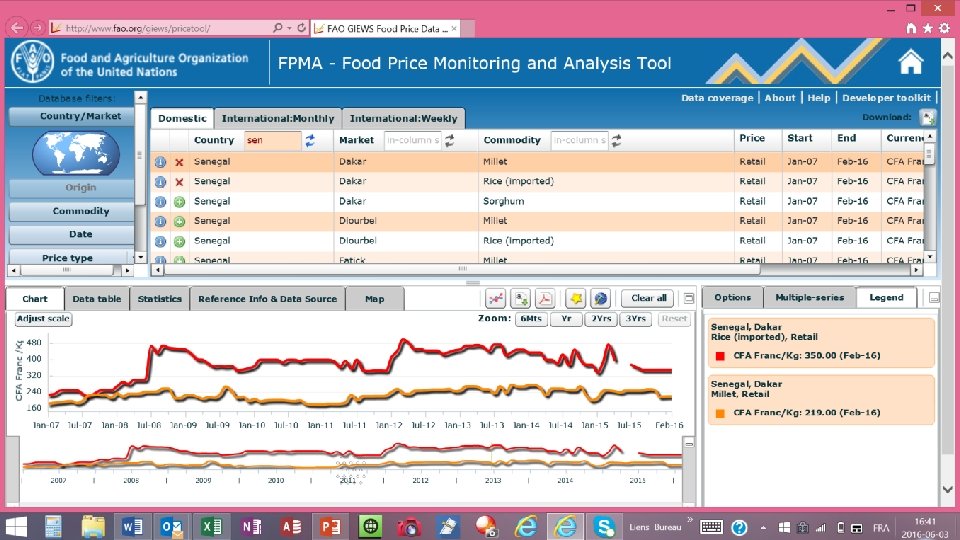Viewport: 960px width, 540px height.
Task: Open the Map tab
Action: pyautogui.click(x=375, y=299)
